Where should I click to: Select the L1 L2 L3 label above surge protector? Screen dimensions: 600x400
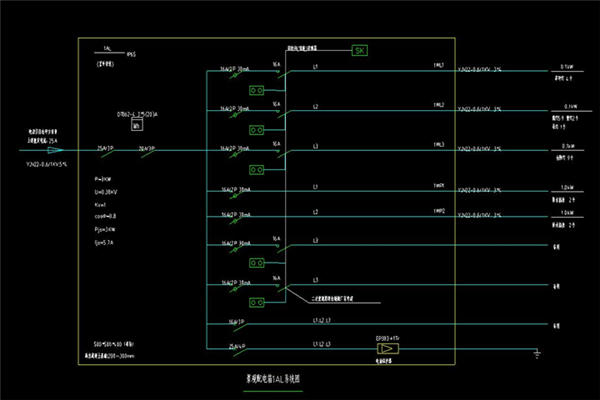click(x=321, y=344)
